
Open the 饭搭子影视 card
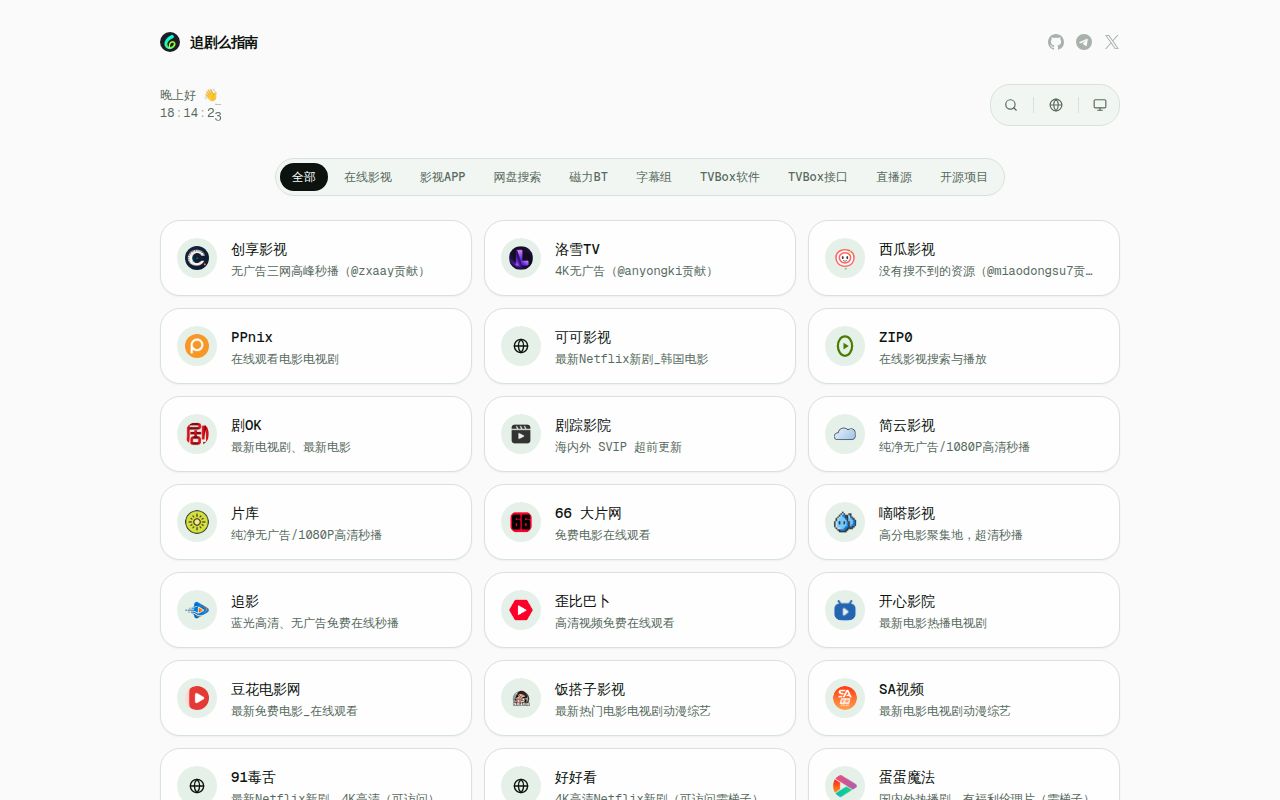[640, 698]
